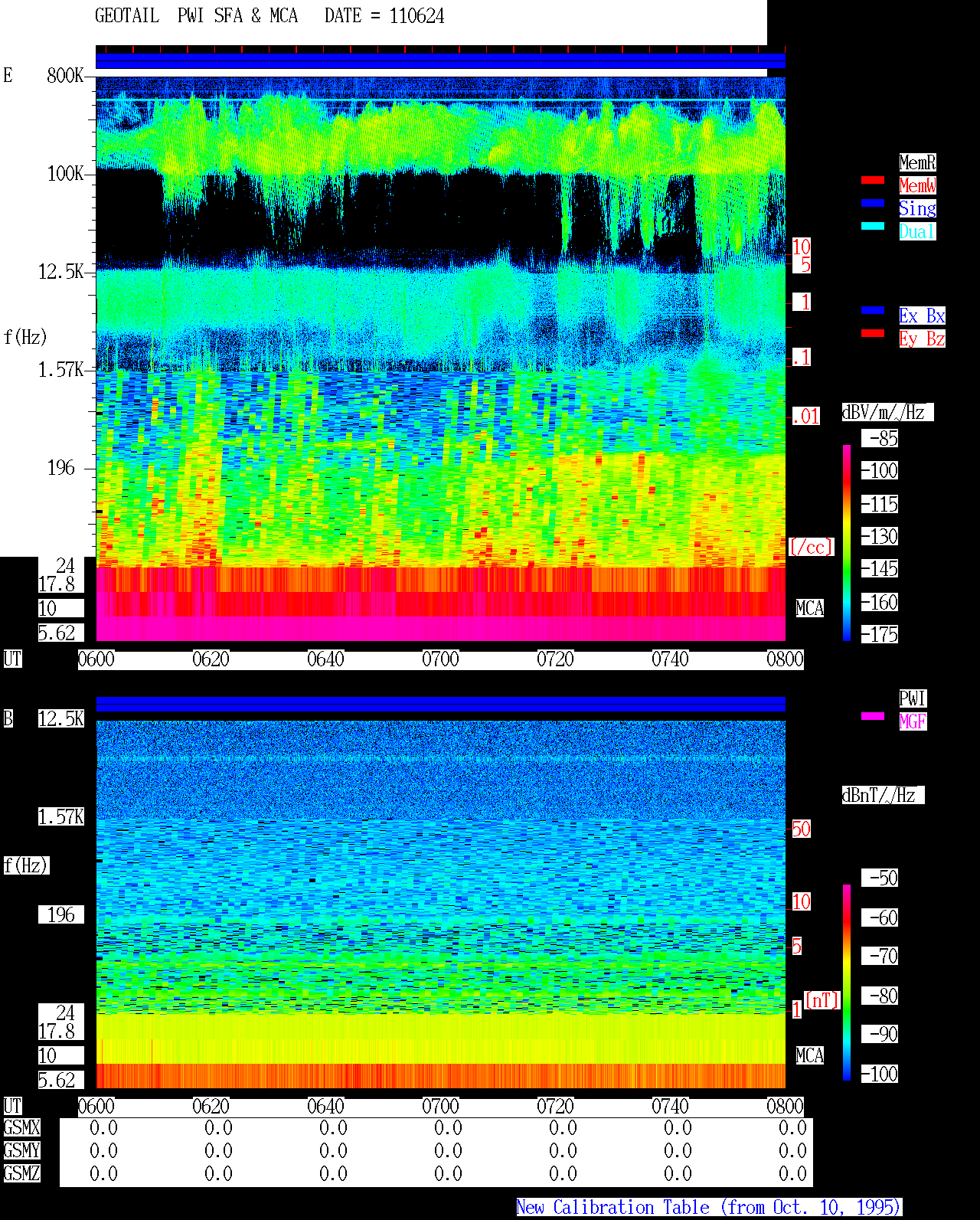The height and width of the screenshot is (1220, 980).
Task: Click the magenta MGF legend swatch
Action: coord(873,716)
